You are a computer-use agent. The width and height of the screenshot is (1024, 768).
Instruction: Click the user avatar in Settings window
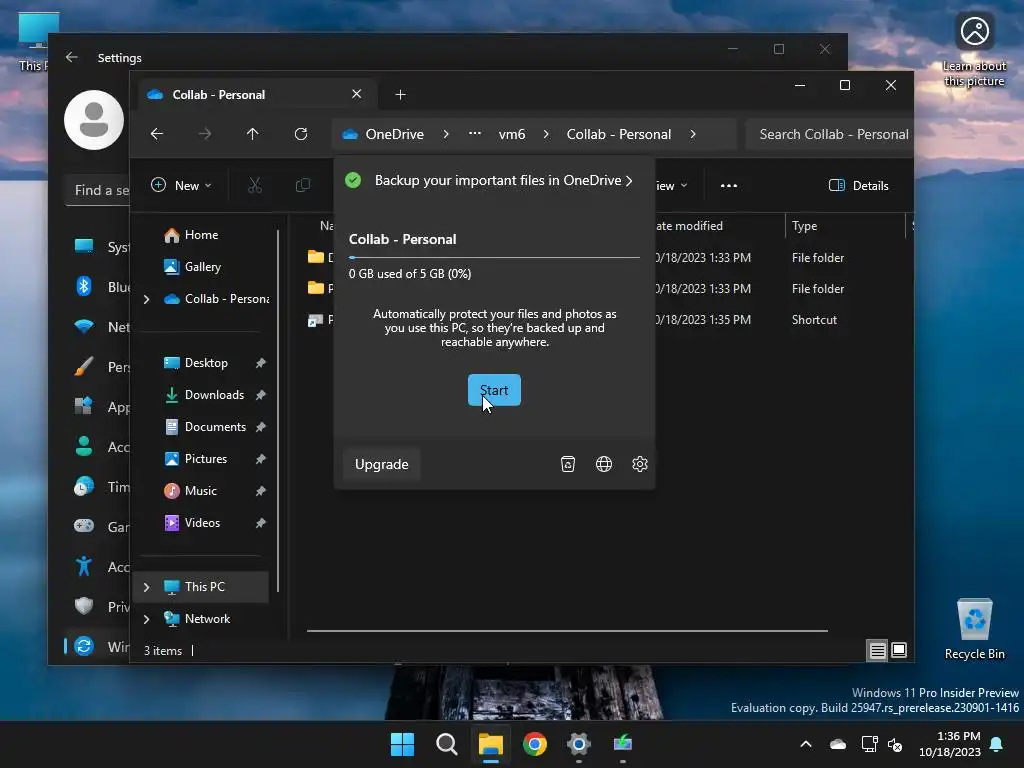click(x=94, y=120)
